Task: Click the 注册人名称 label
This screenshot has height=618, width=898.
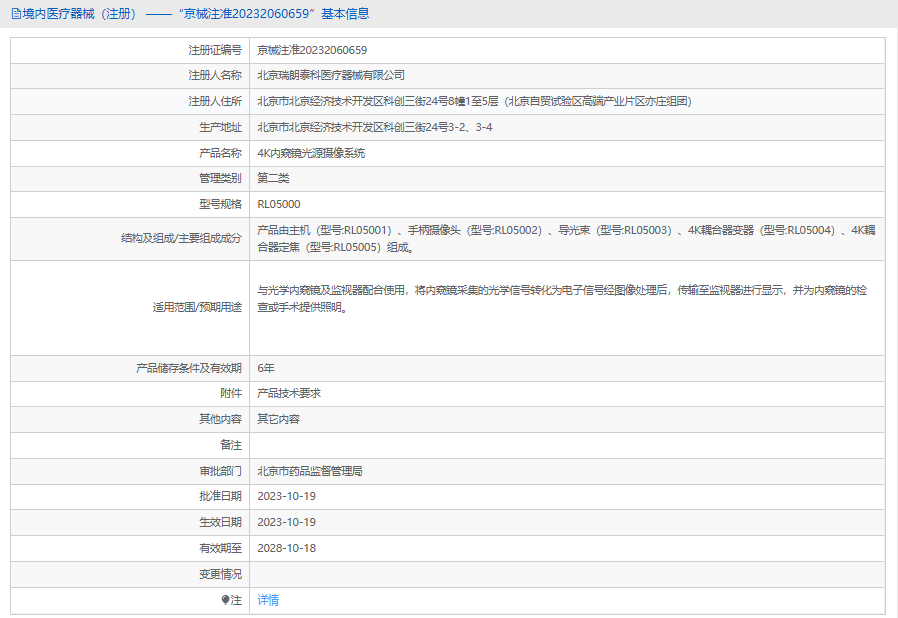Action: (215, 76)
